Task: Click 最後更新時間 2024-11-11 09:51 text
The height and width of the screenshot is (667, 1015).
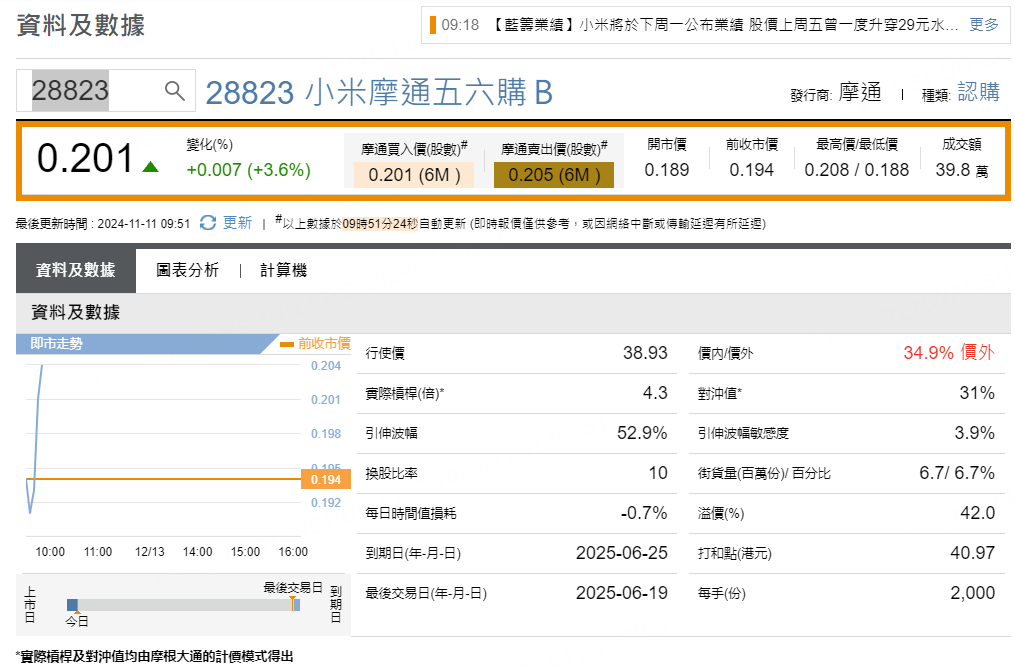Action: click(x=103, y=224)
